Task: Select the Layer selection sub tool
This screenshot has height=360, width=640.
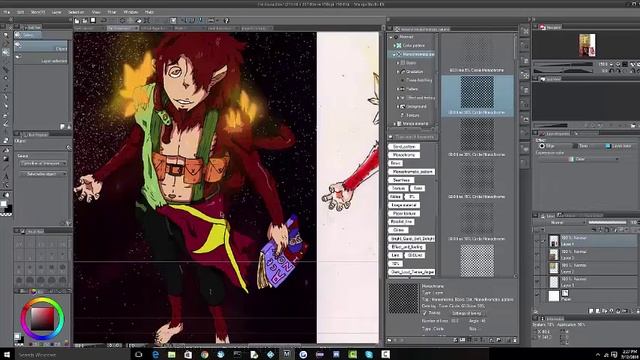Action: pos(41,59)
